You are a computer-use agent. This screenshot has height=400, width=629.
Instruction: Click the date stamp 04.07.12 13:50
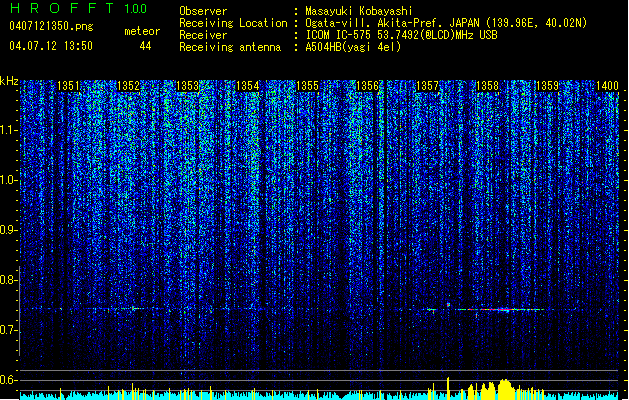[51, 46]
